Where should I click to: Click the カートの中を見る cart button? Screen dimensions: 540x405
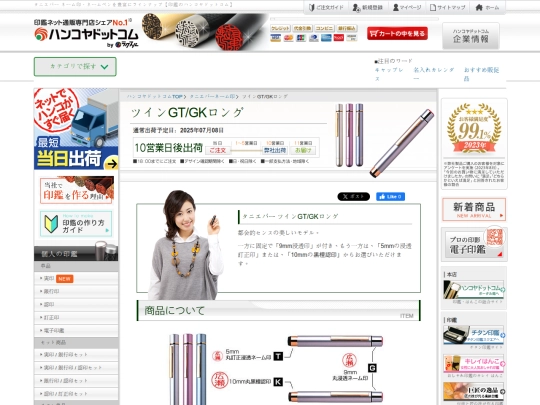(397, 33)
